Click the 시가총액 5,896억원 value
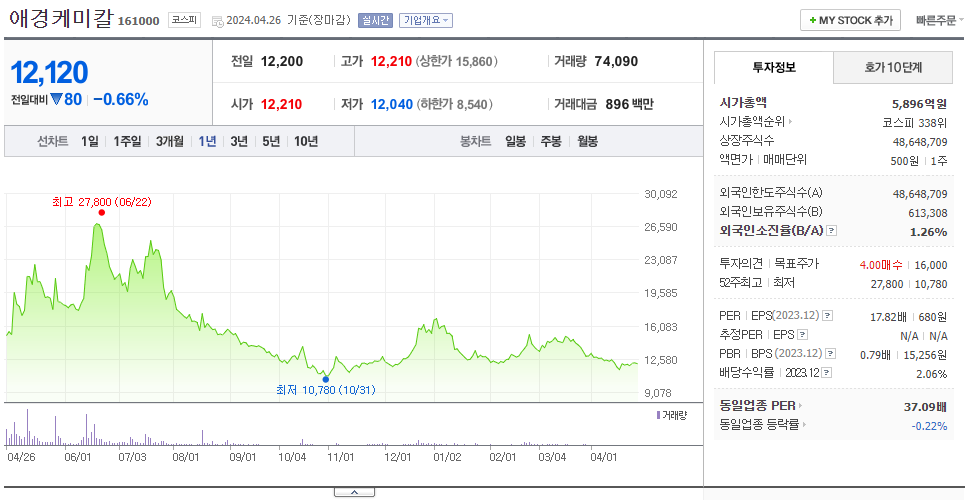This screenshot has height=500, width=968. 920,104
